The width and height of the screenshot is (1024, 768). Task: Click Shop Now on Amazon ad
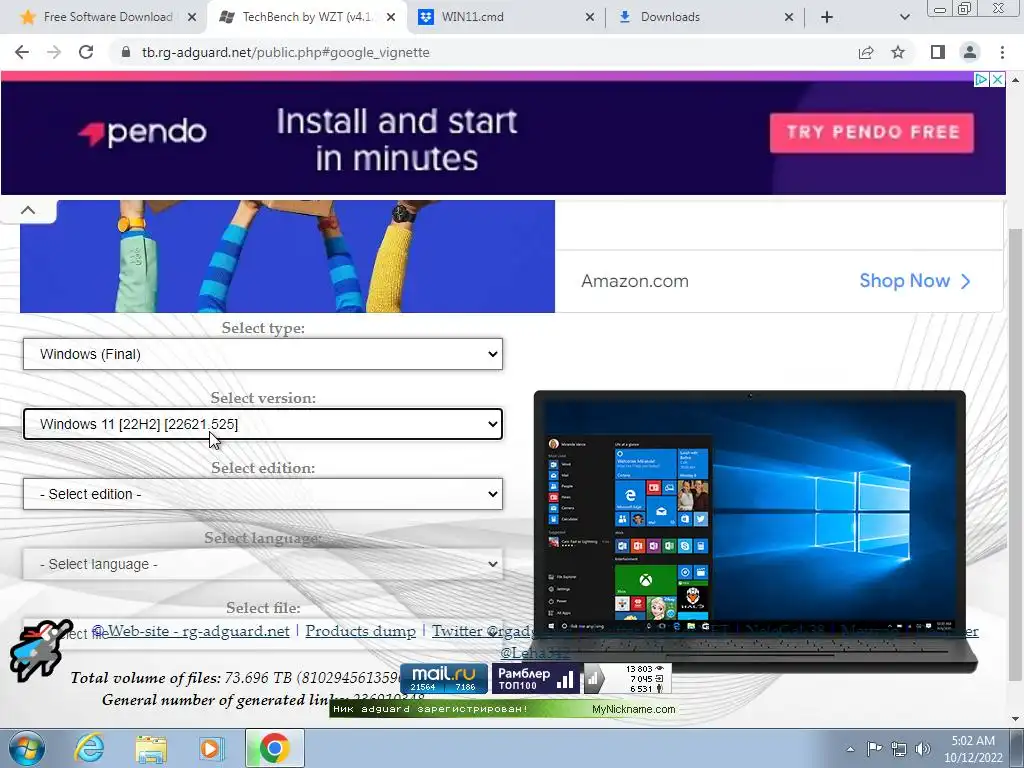tap(915, 281)
